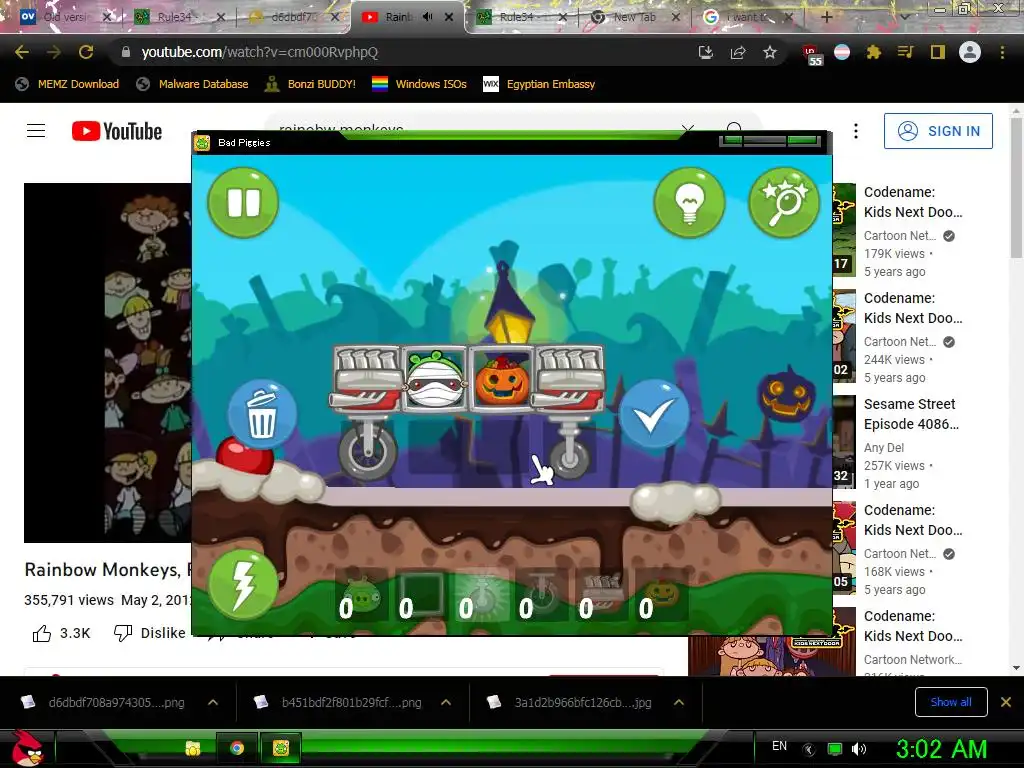Switch to the Google search tab
Viewport: 1024px width, 768px height.
pos(748,17)
